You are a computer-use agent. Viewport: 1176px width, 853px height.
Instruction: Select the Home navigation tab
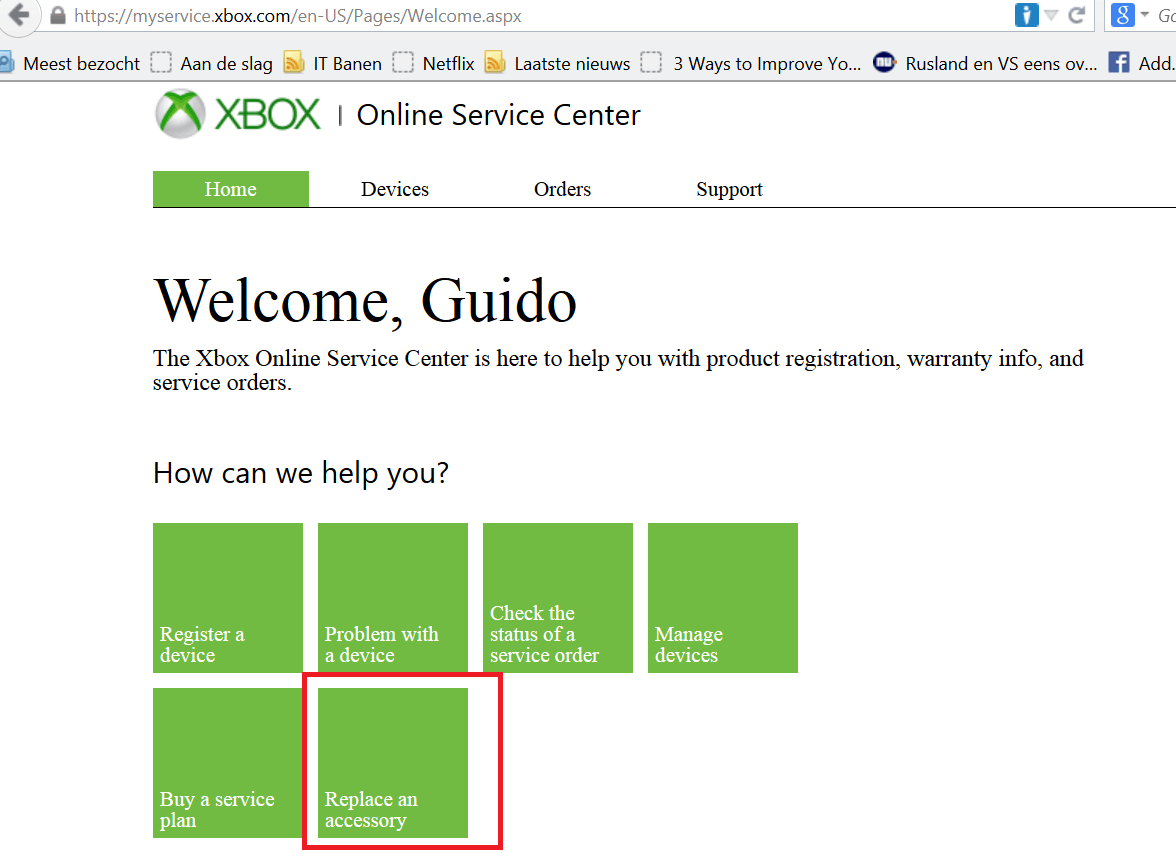pos(231,189)
